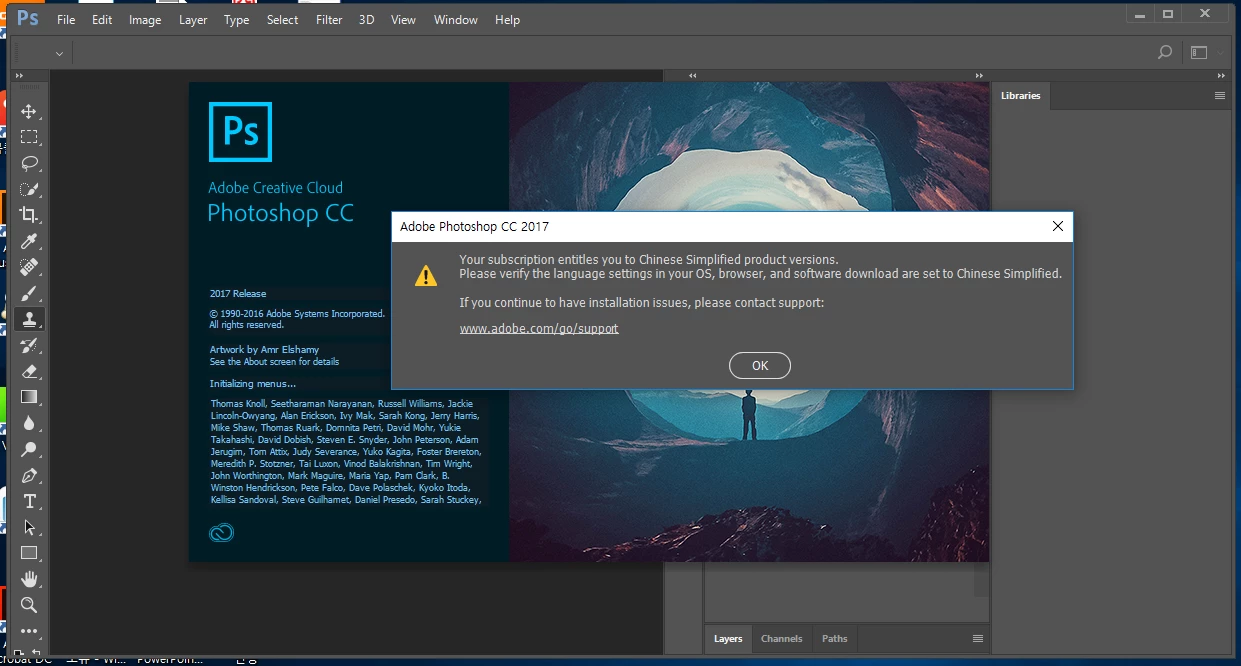Click OK in the subscription dialog
1241x666 pixels.
pos(760,366)
